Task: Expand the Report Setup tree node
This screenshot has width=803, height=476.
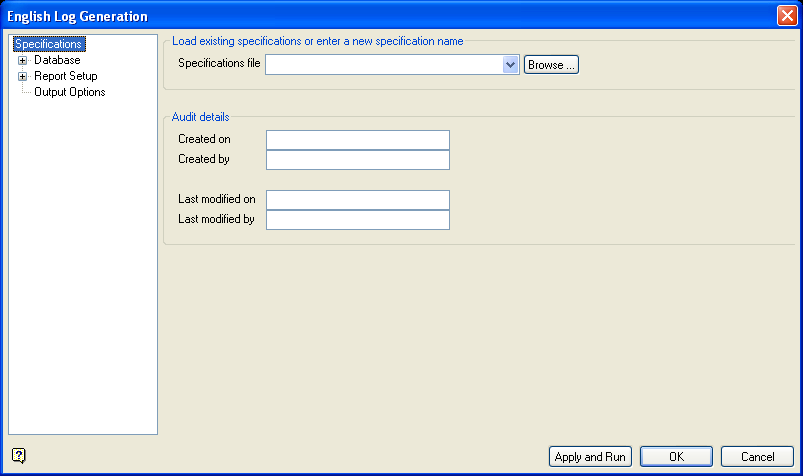Action: point(22,76)
